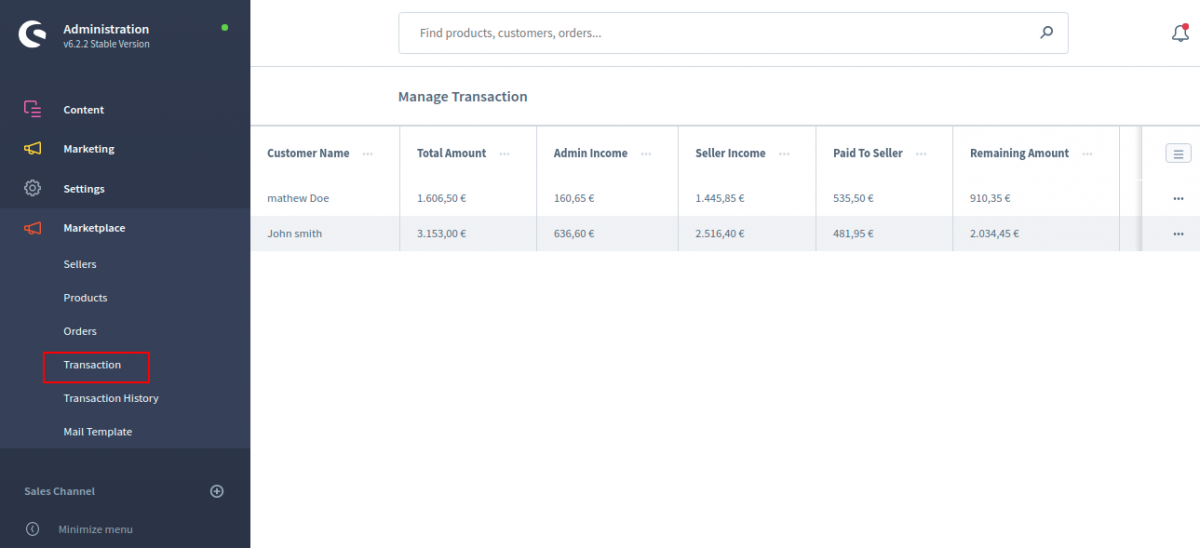
Task: Open Admin Income column options
Action: [646, 153]
